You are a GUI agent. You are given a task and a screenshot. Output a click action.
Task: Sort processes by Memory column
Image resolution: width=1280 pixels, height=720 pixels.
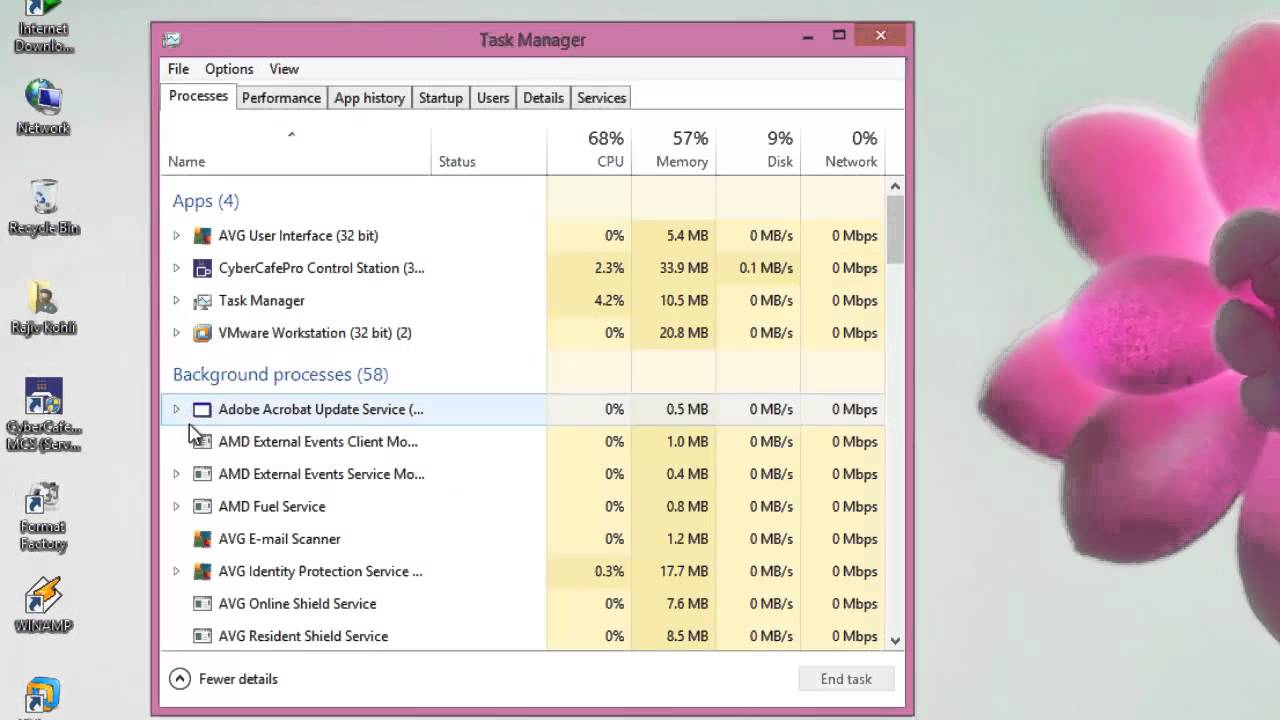click(674, 150)
